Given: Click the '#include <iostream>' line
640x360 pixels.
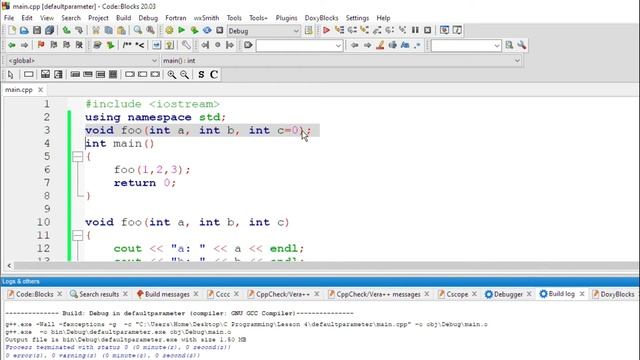Looking at the screenshot, I should tap(153, 104).
